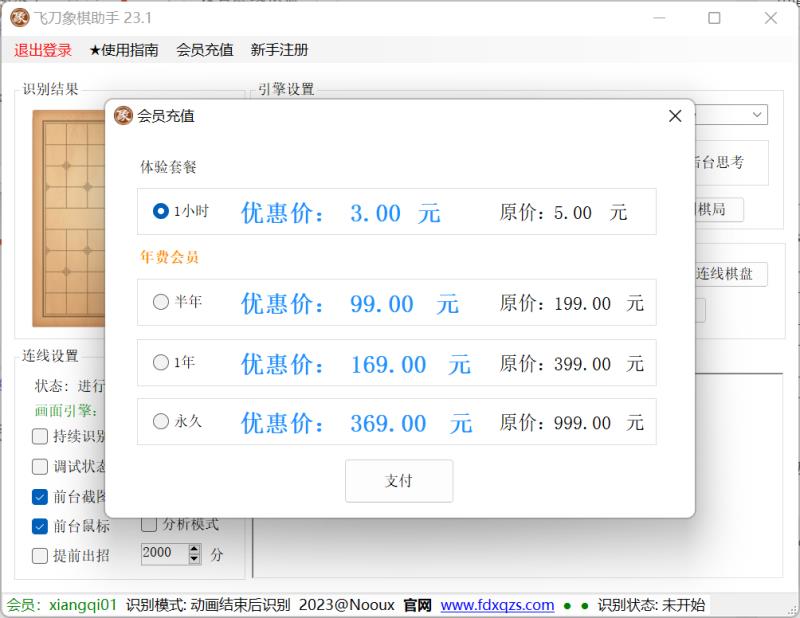Select the 半年 membership option
The width and height of the screenshot is (800, 618).
161,302
